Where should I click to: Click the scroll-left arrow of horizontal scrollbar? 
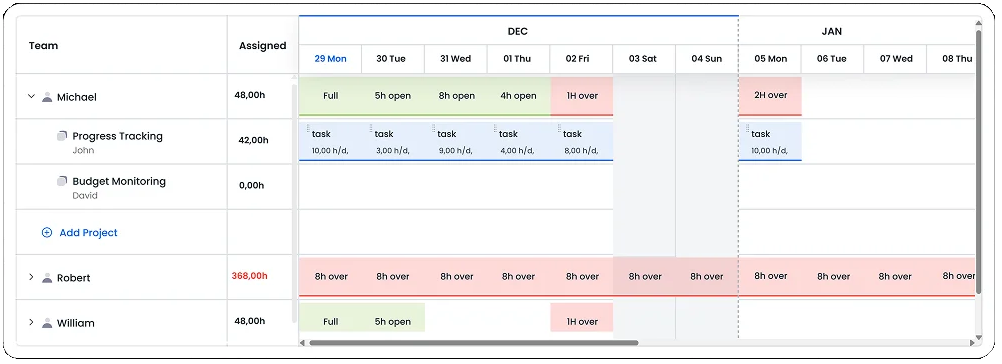pyautogui.click(x=303, y=343)
